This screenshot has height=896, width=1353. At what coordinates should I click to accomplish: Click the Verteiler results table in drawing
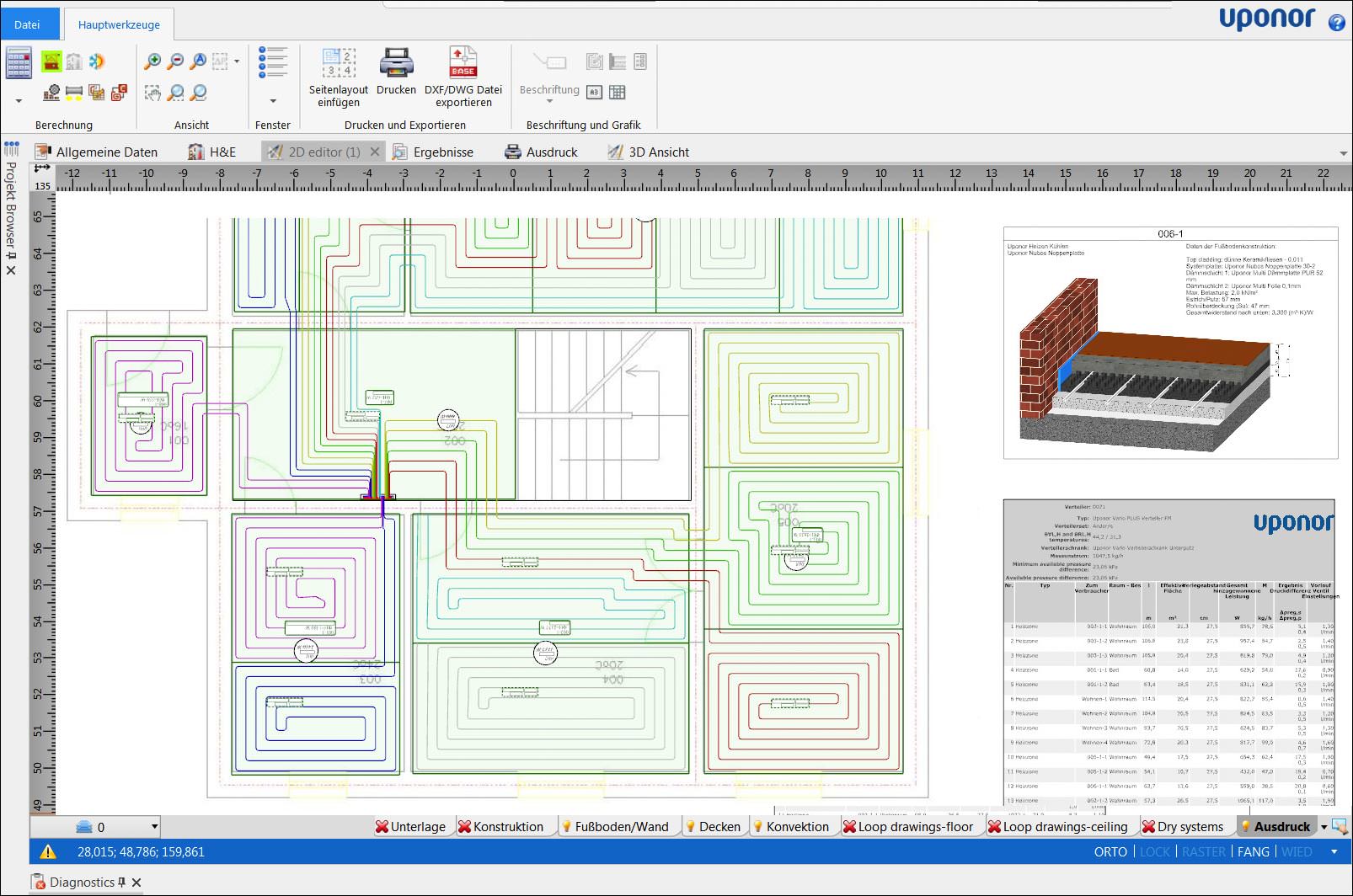pos(1169,653)
